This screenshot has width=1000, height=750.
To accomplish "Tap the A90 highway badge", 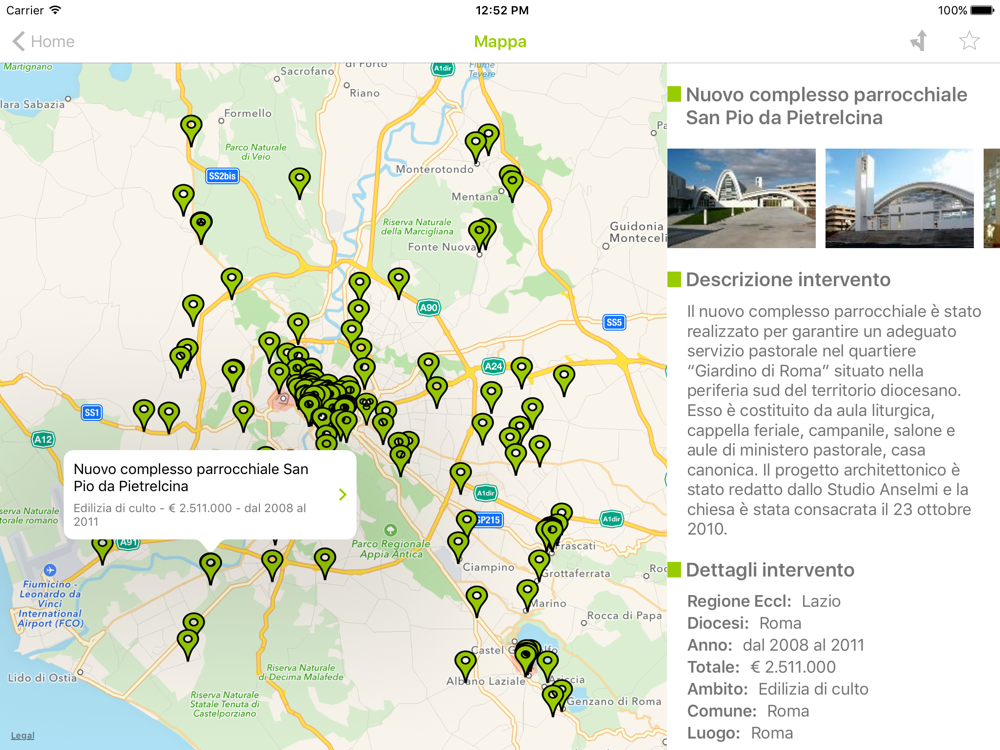I will click(x=429, y=308).
